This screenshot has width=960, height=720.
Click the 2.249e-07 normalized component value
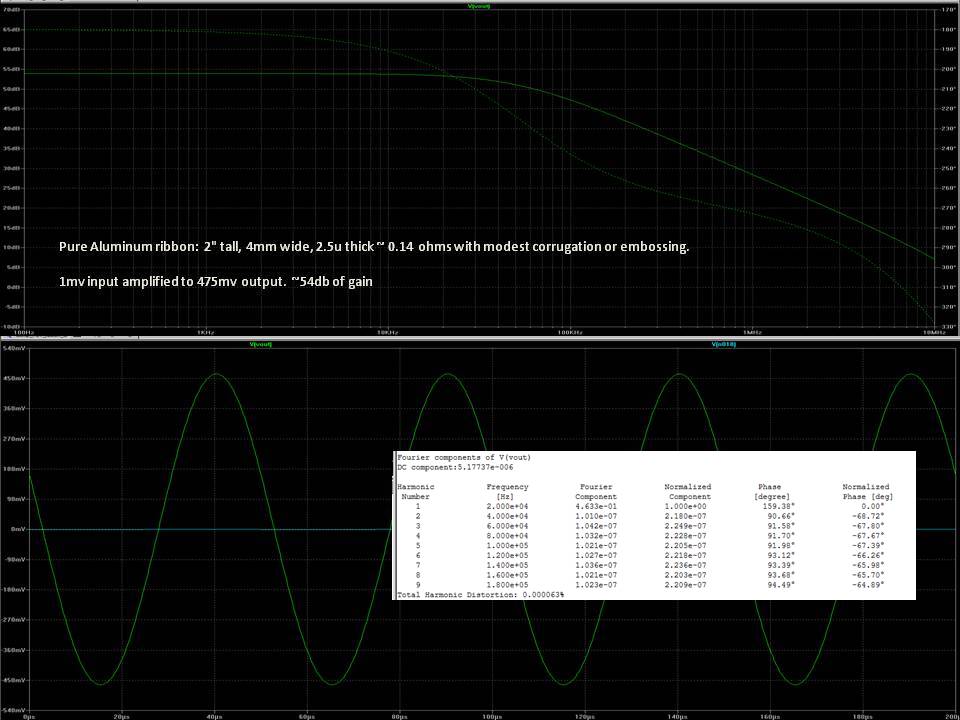click(x=688, y=526)
